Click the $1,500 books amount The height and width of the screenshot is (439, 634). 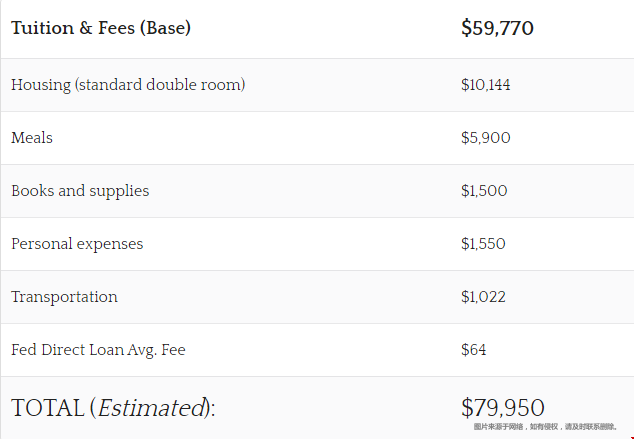(484, 191)
